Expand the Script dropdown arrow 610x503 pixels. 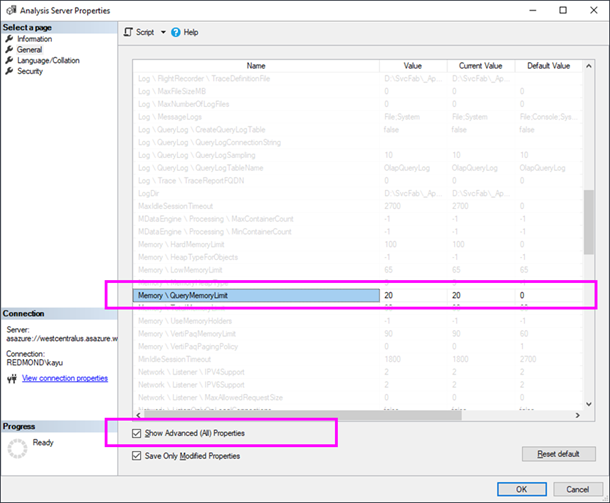(163, 32)
